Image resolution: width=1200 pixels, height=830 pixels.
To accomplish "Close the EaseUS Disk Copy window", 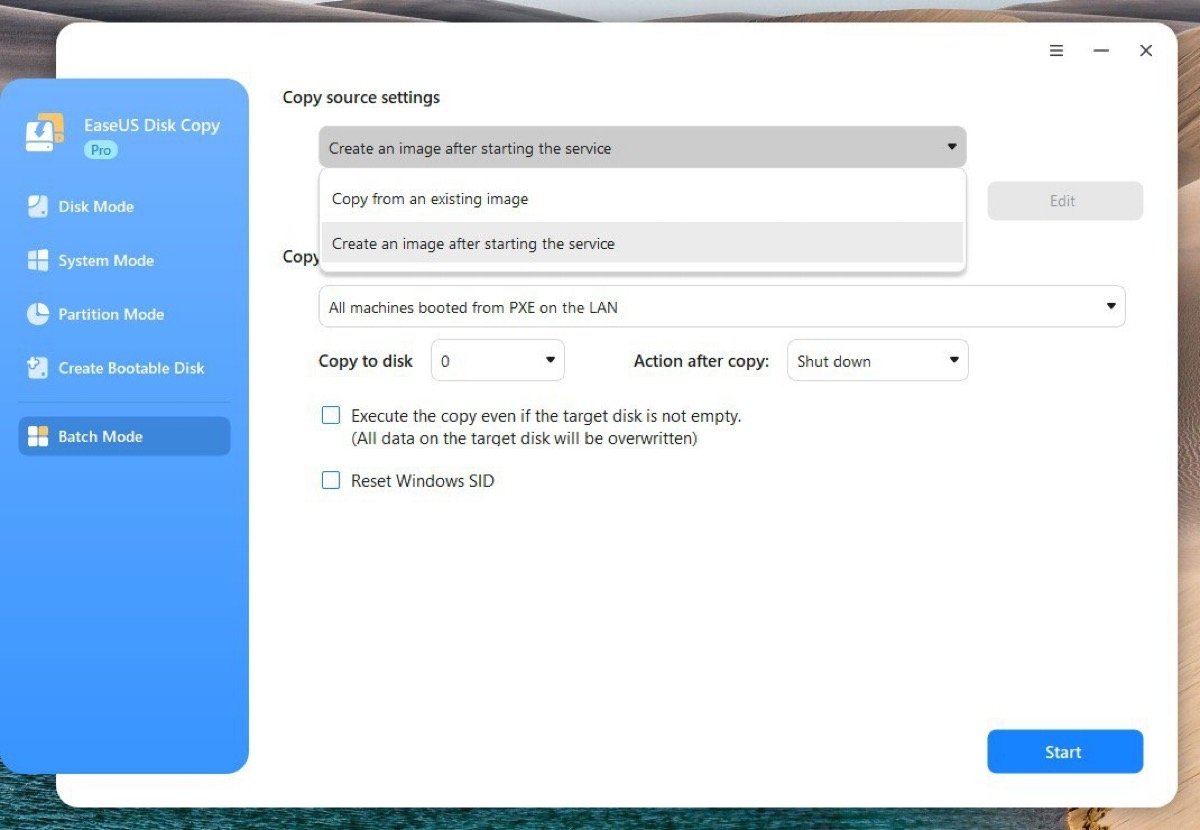I will pyautogui.click(x=1146, y=51).
